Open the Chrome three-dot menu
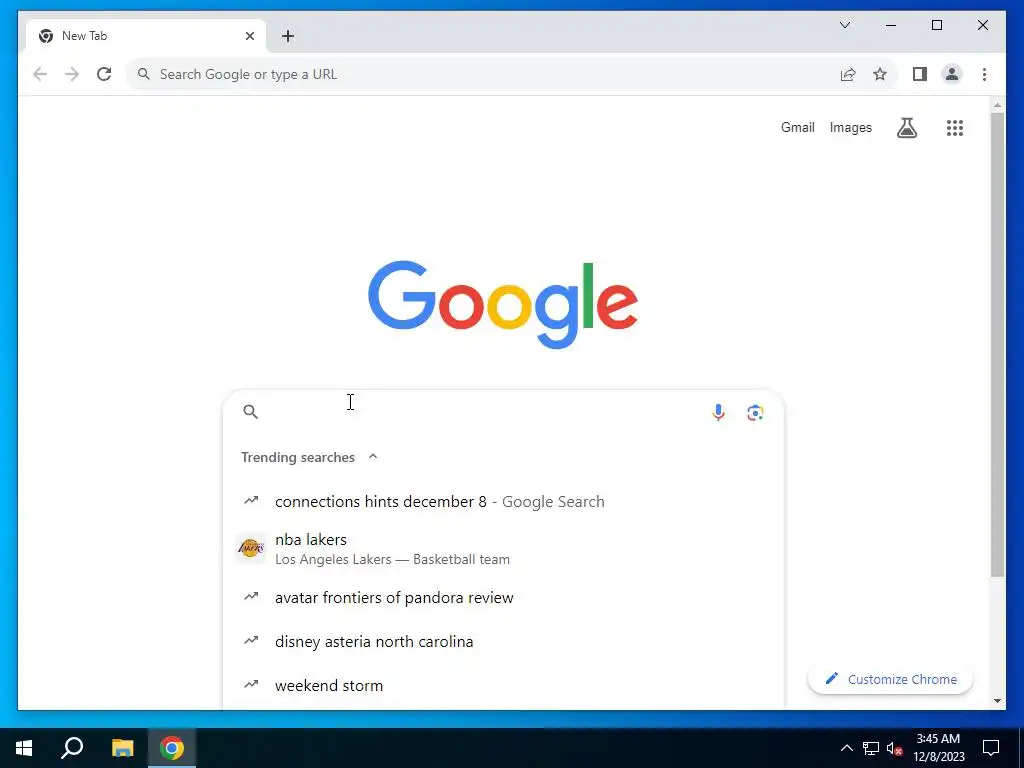This screenshot has width=1024, height=768. pyautogui.click(x=984, y=74)
